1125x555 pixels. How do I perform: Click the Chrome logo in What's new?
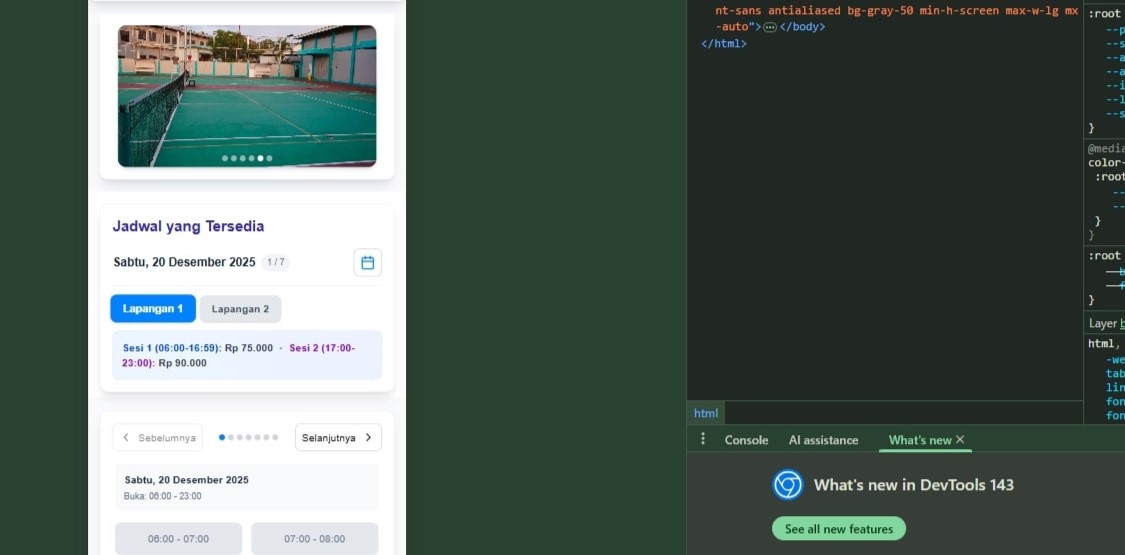click(x=788, y=485)
